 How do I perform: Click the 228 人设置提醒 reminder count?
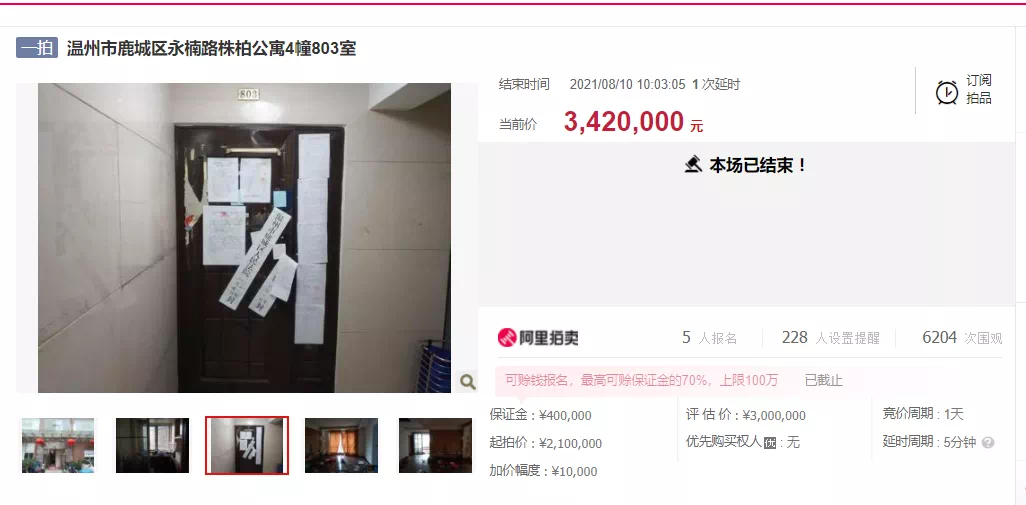pos(830,338)
